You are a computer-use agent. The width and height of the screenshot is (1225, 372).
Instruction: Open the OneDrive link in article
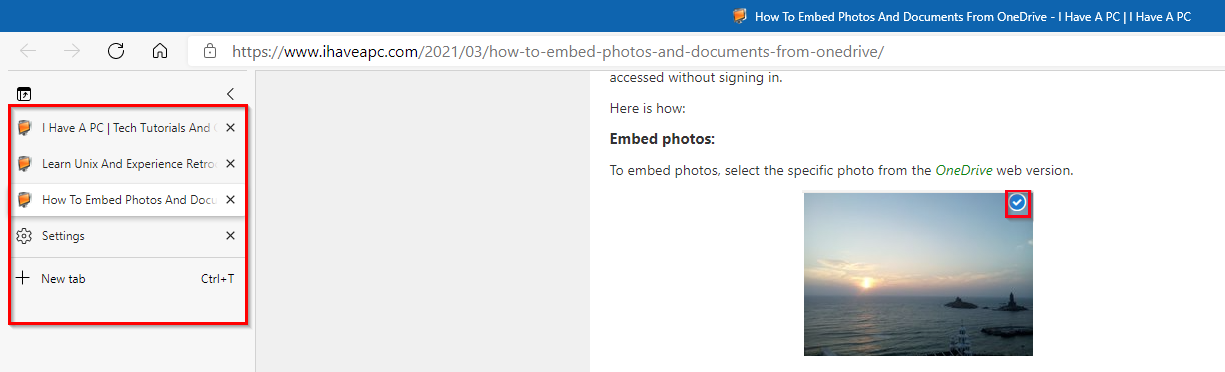point(964,170)
